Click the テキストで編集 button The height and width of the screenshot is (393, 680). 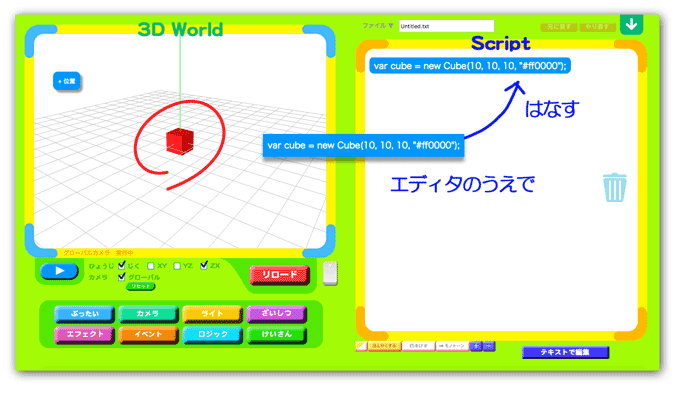[x=565, y=352]
